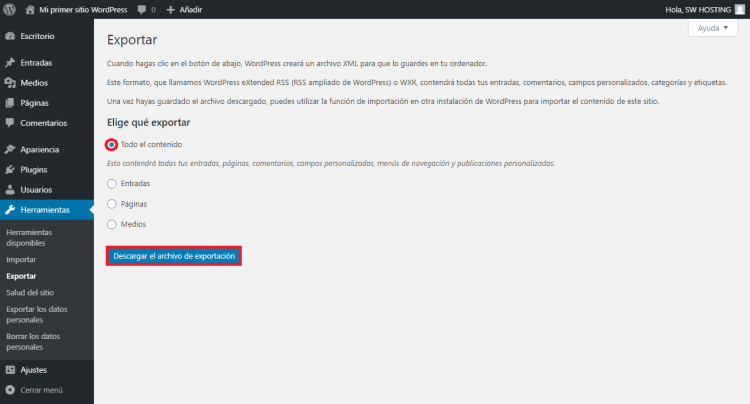The image size is (750, 404).
Task: Click the Comentarios speech bubble icon
Action: click(10, 123)
